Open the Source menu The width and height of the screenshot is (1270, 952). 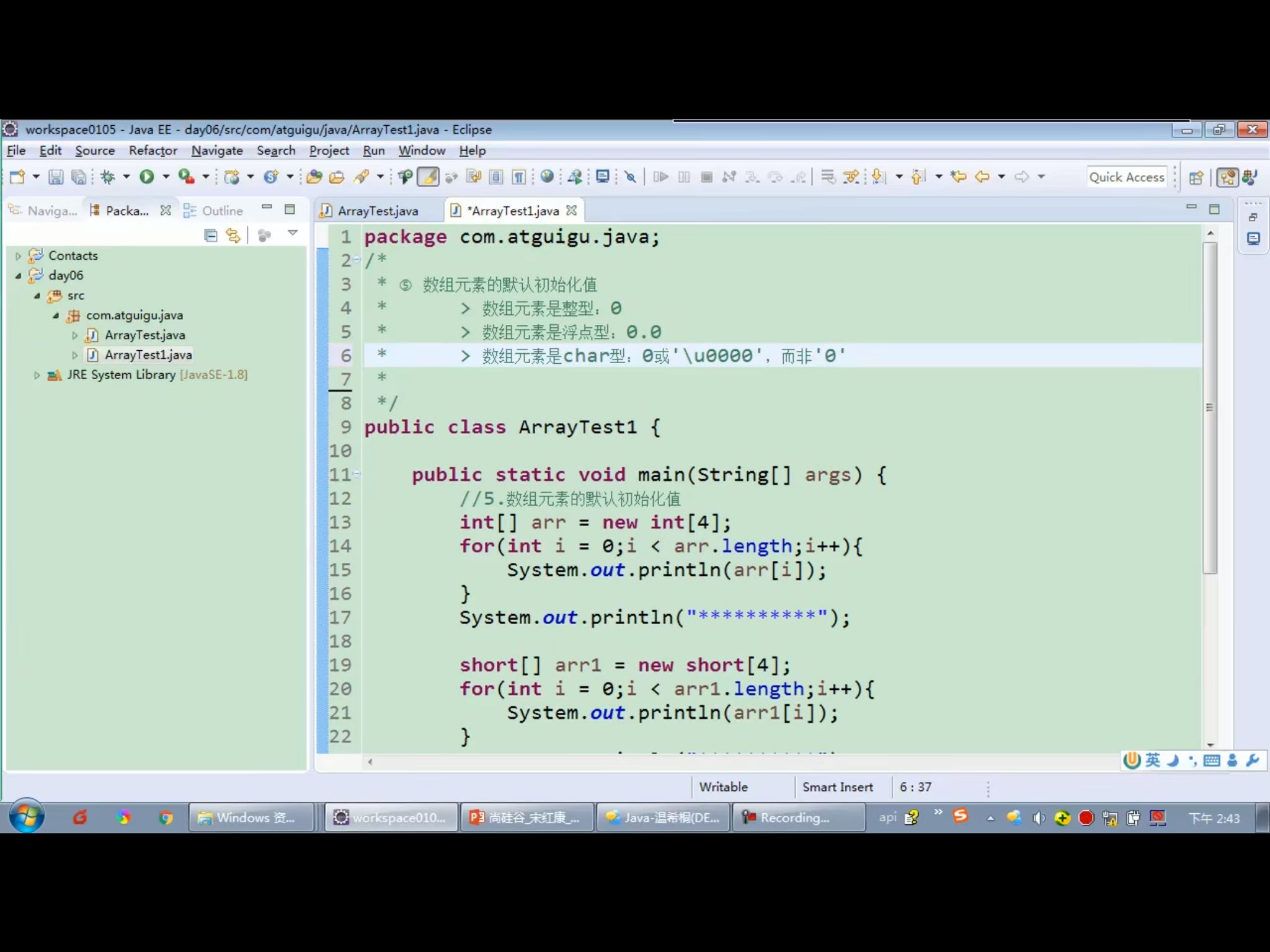pos(95,150)
